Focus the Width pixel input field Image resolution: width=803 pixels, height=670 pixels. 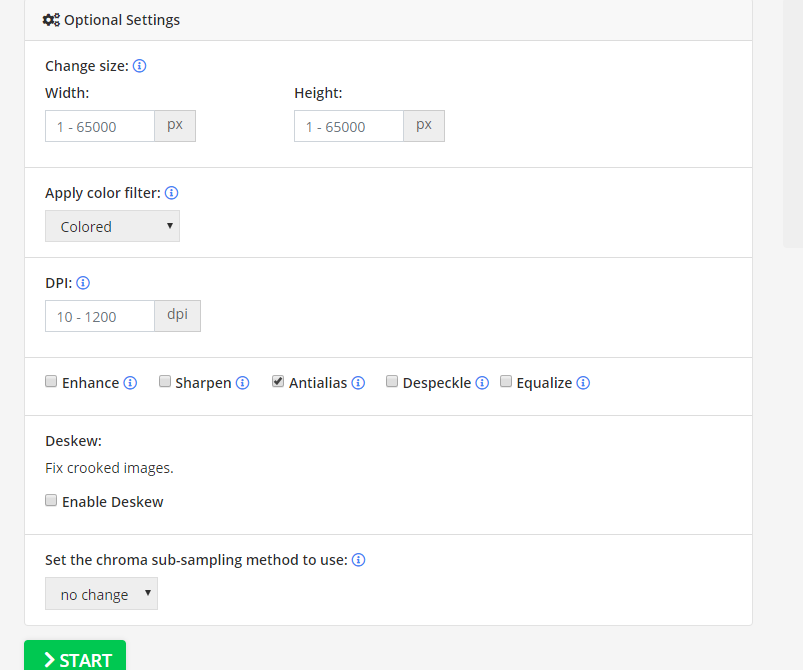pyautogui.click(x=100, y=126)
